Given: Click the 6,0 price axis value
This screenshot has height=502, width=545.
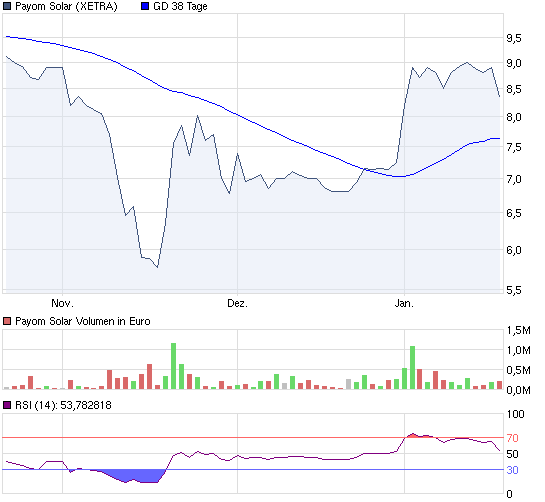Looking at the screenshot, I should pos(514,250).
